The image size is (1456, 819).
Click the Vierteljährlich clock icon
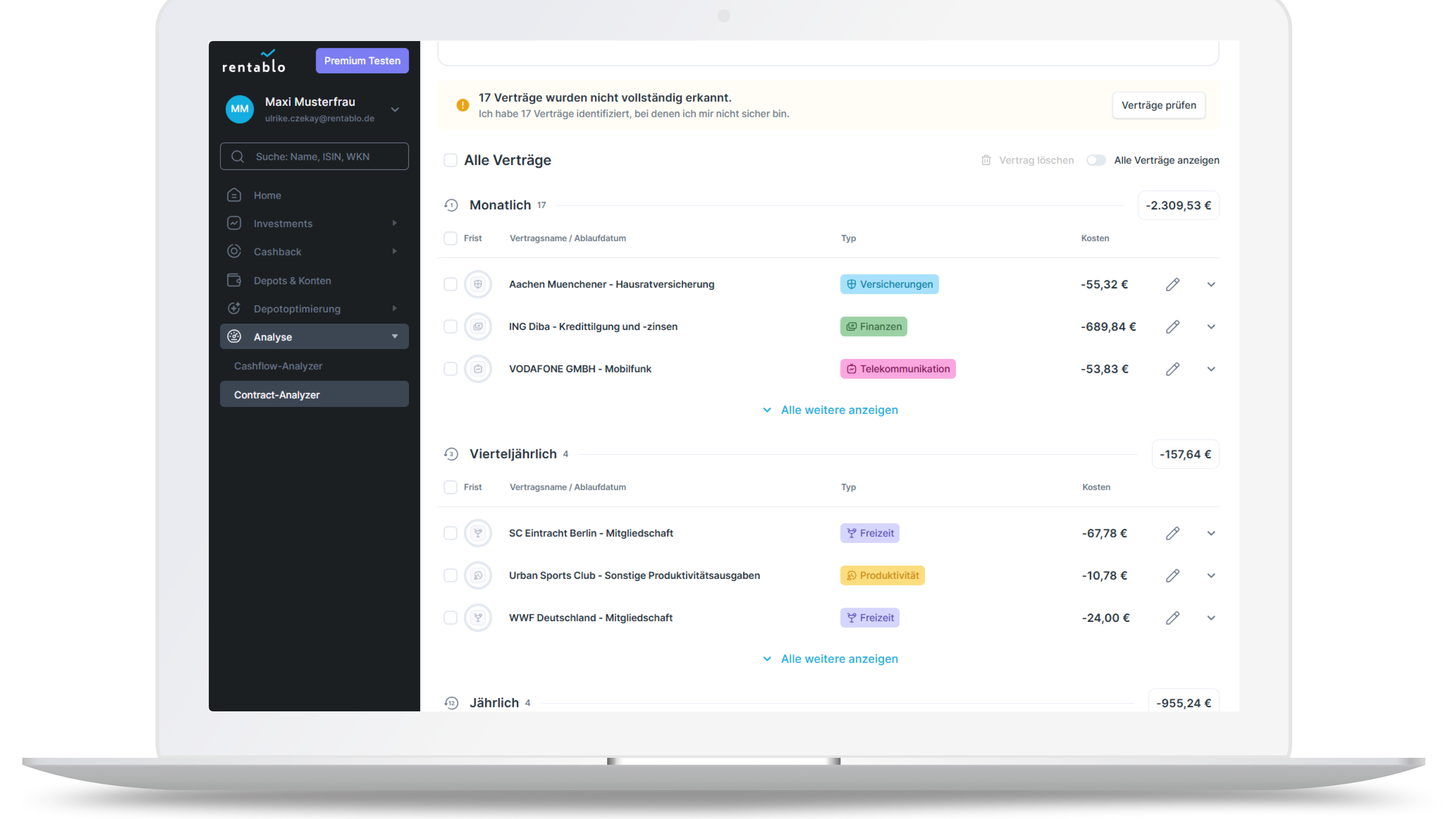tap(451, 454)
